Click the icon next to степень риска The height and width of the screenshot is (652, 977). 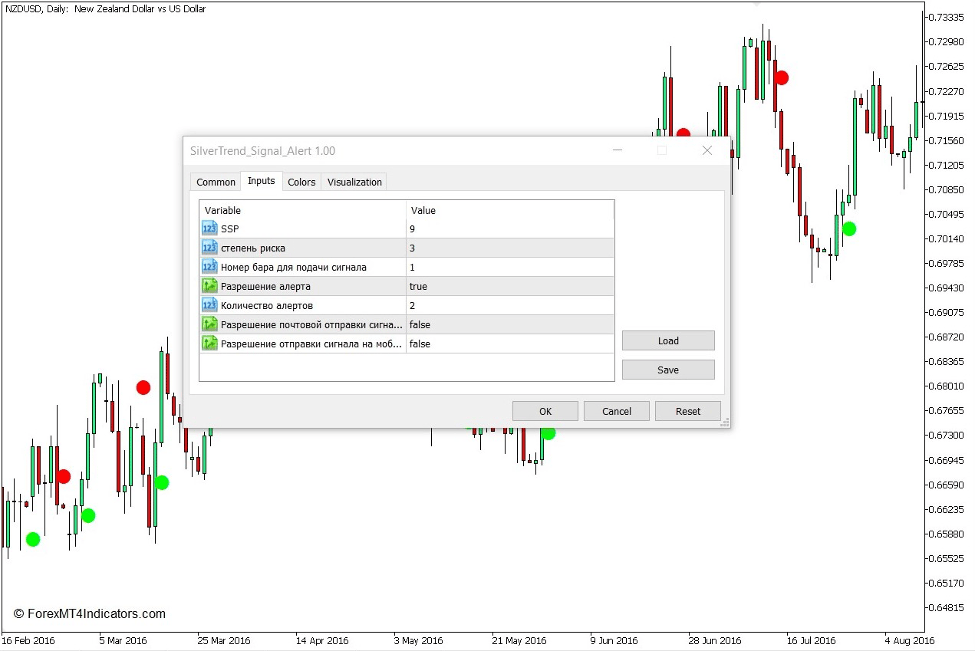pos(210,248)
